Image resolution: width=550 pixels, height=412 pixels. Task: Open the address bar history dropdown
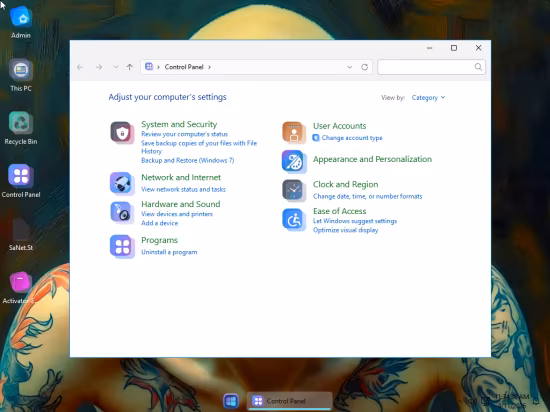point(349,67)
